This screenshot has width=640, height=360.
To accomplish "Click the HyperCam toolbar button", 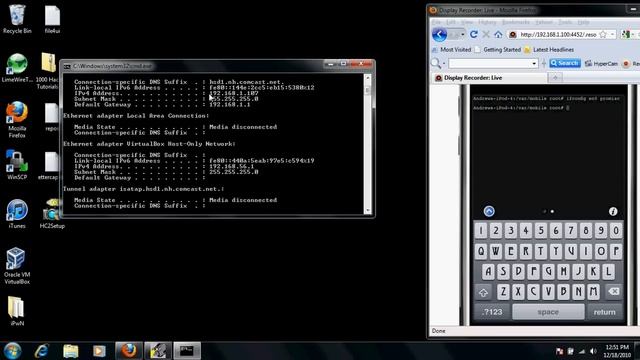I will 601,63.
